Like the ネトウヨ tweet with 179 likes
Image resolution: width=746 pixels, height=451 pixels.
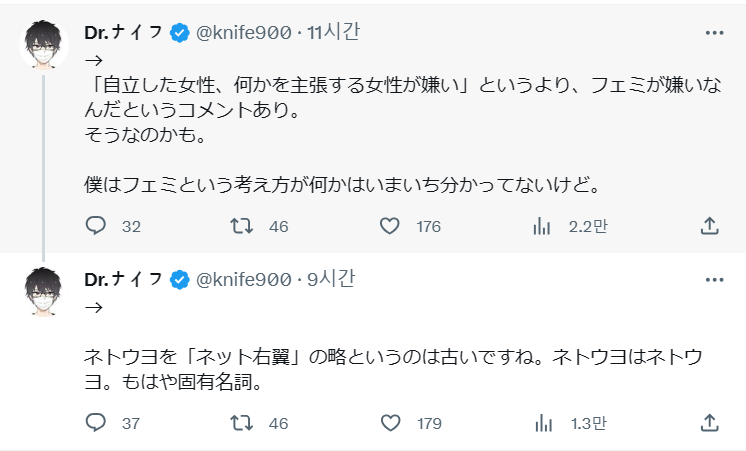[x=390, y=423]
